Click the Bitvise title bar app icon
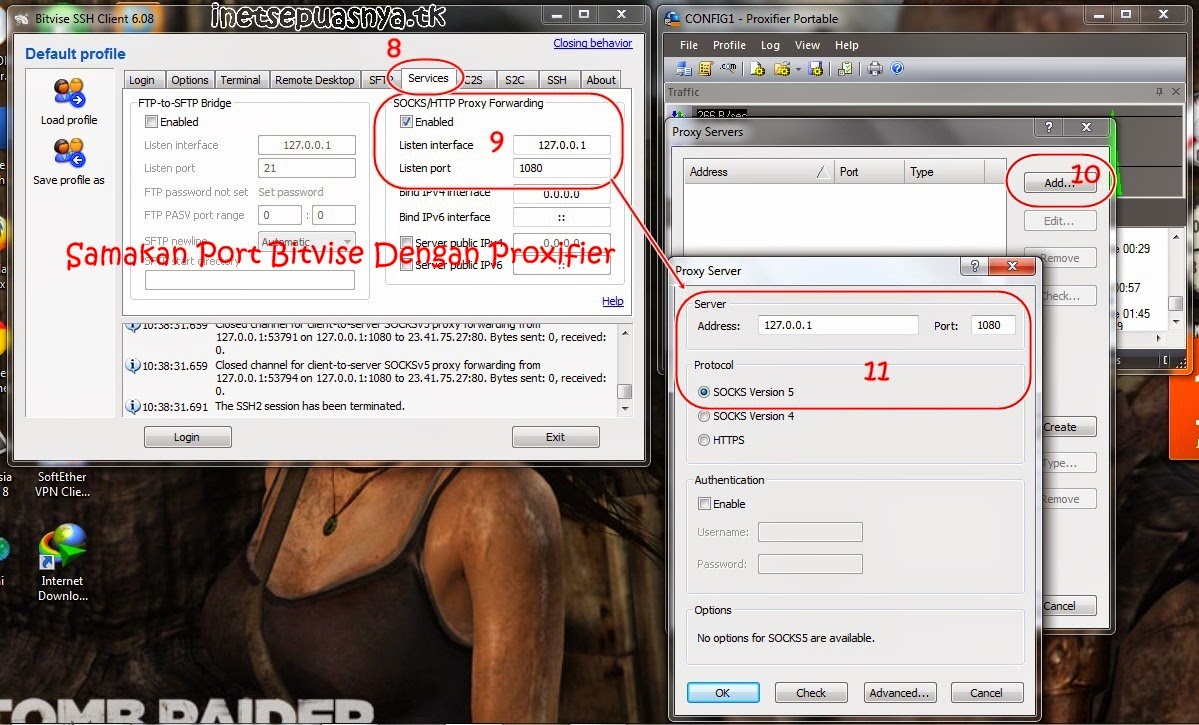This screenshot has height=725, width=1199. click(x=23, y=18)
